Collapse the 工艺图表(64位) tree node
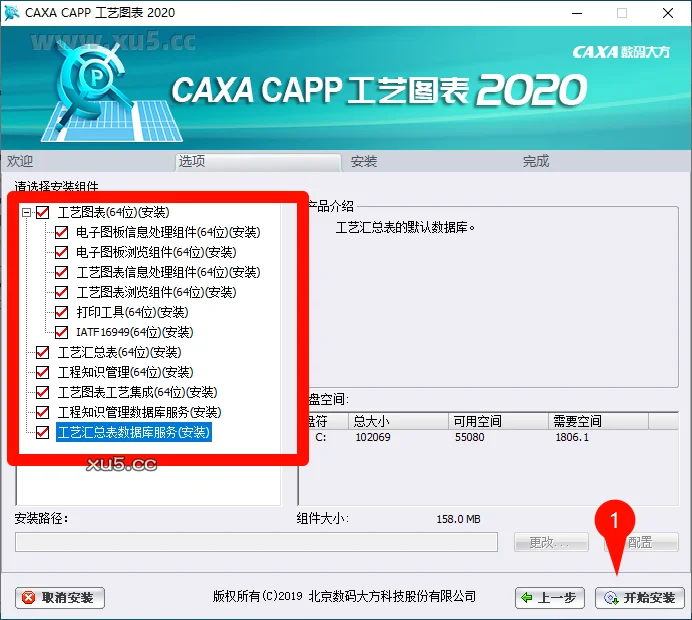Image resolution: width=692 pixels, height=620 pixels. point(26,212)
